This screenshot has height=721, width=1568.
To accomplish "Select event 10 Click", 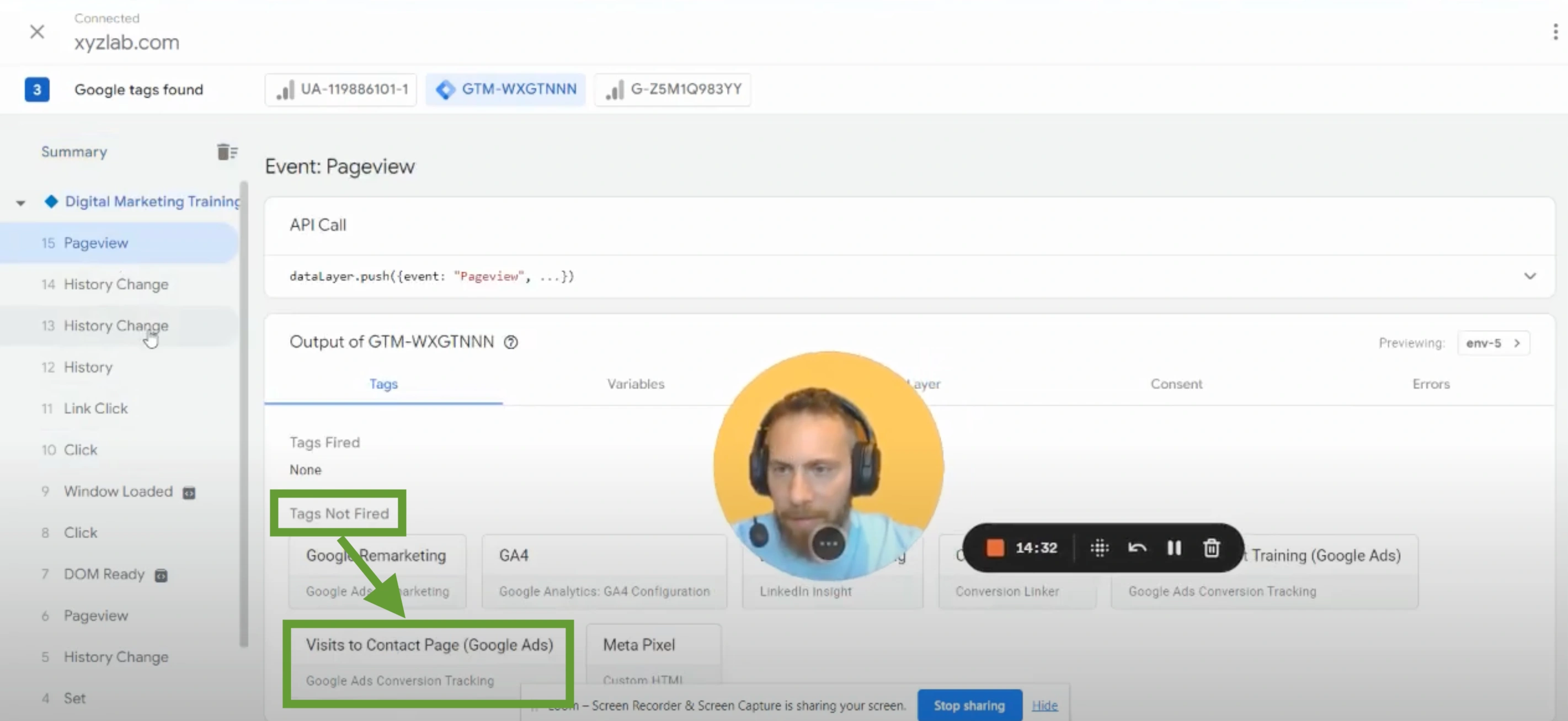I will [x=119, y=450].
